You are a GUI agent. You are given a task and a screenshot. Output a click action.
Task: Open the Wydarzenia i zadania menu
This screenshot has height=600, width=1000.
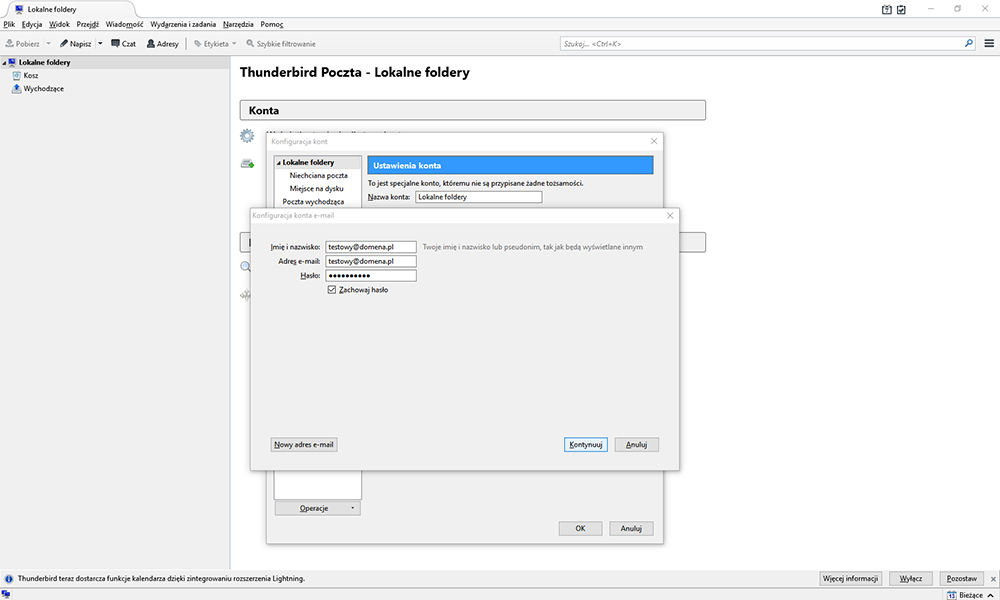pyautogui.click(x=183, y=24)
